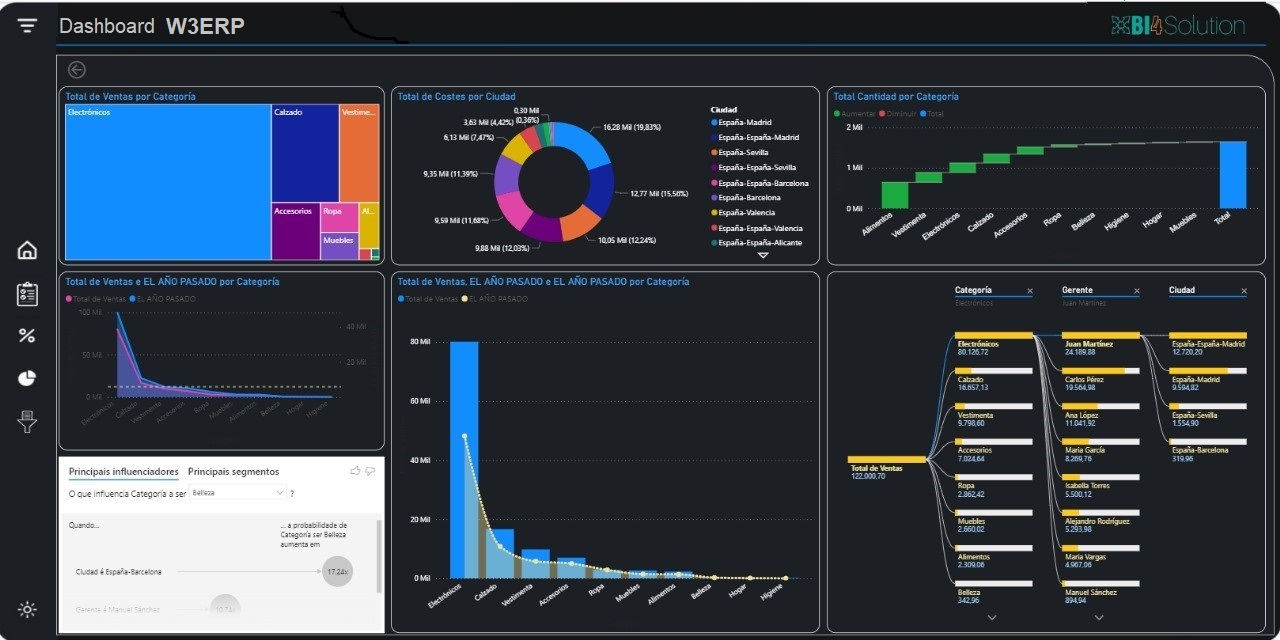Open the clipboard checklist page icon
Image resolution: width=1280 pixels, height=640 pixels.
pos(27,294)
